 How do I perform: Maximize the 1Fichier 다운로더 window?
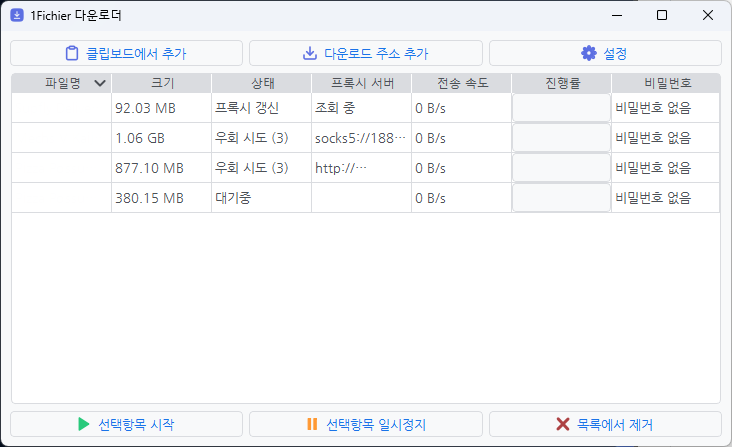pyautogui.click(x=662, y=15)
